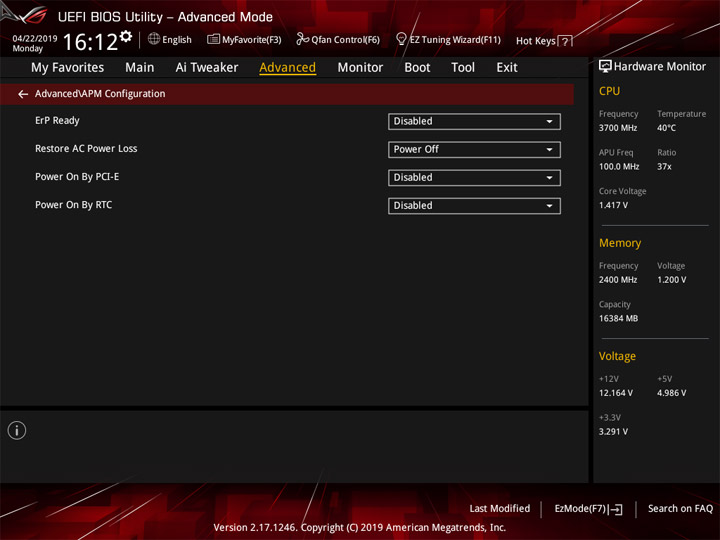Viewport: 720px width, 540px height.
Task: Click the settings gear next to the clock
Action: pos(126,37)
